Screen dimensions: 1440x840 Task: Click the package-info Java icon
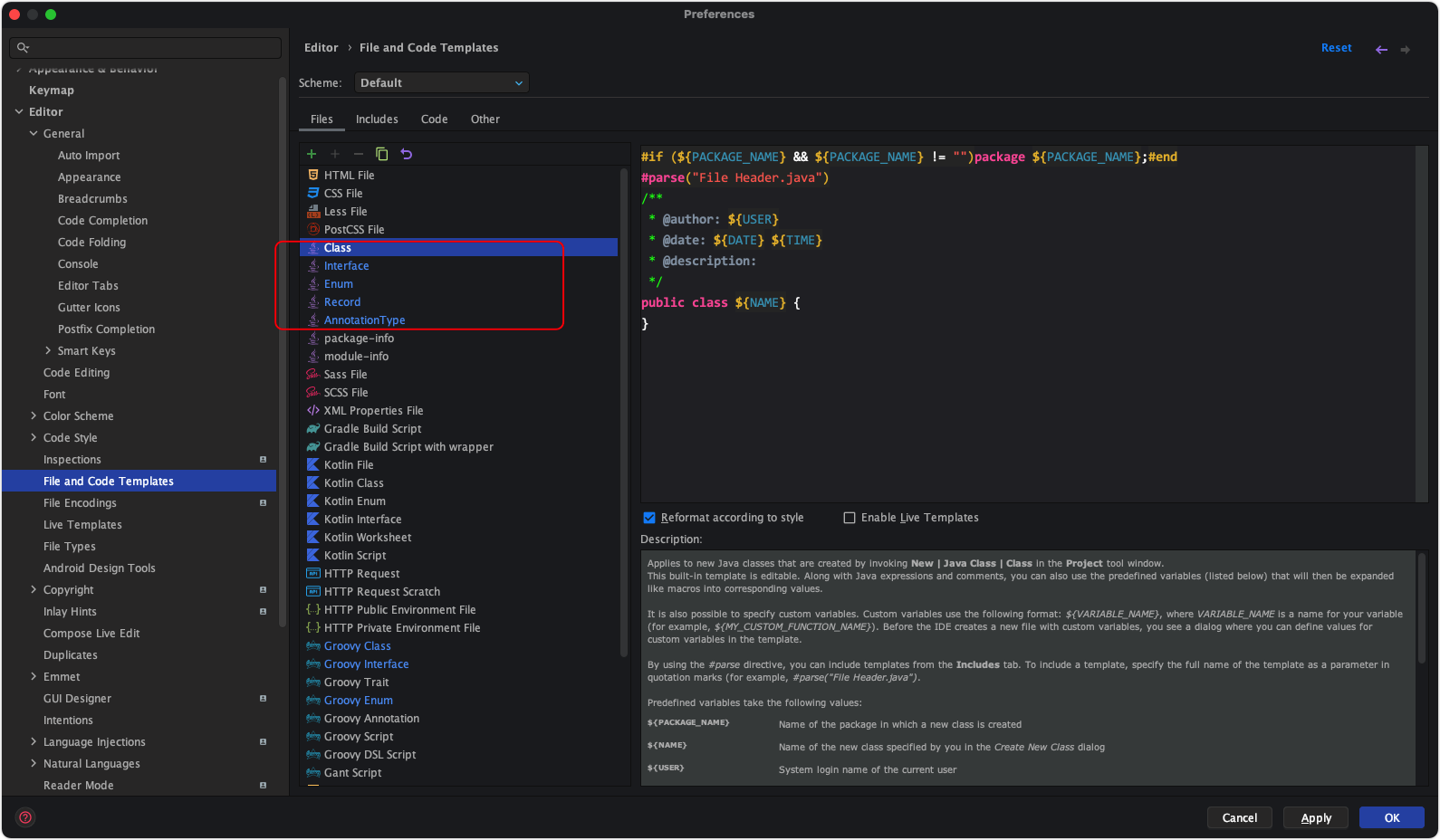pos(313,338)
